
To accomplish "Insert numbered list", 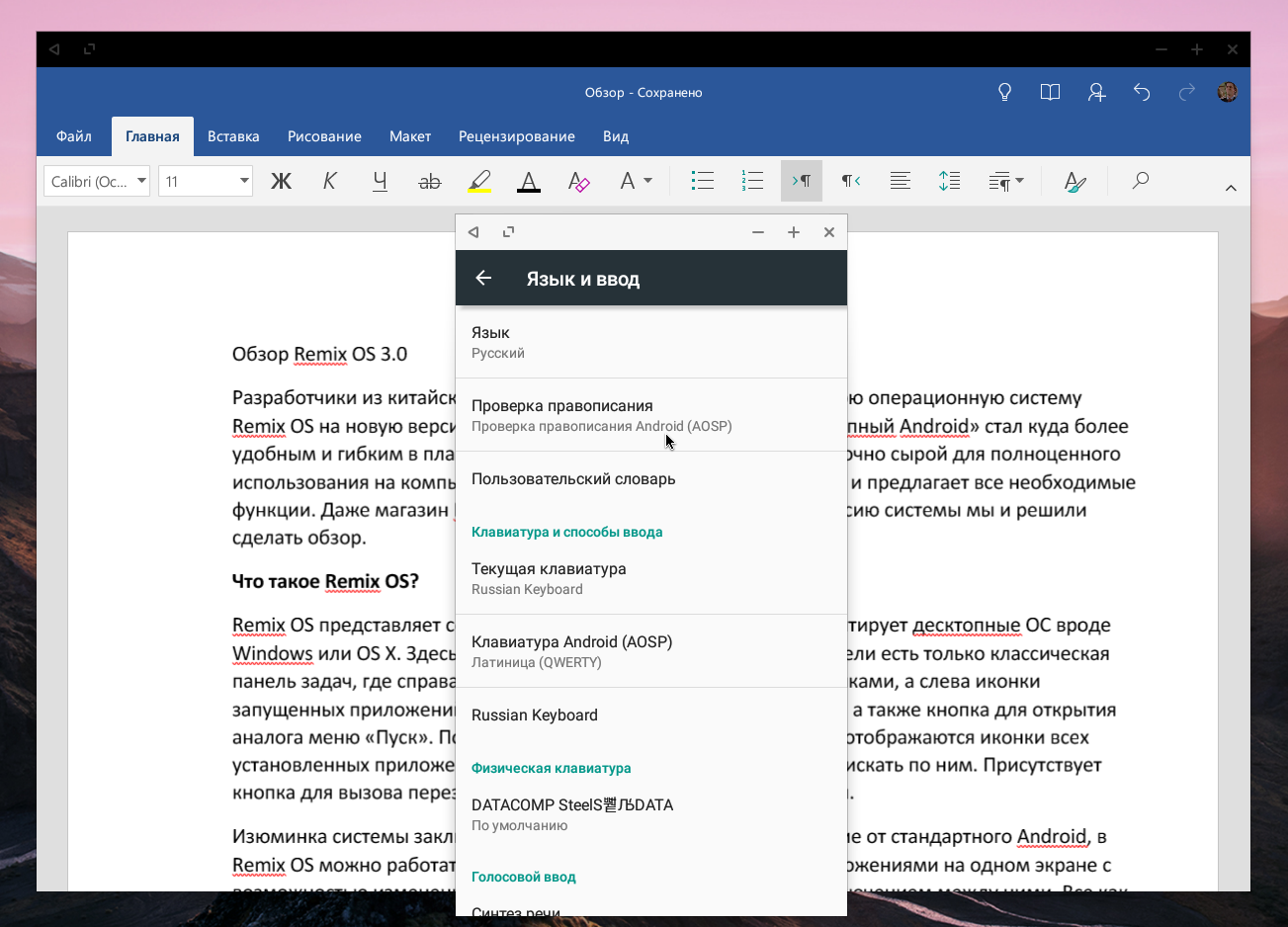I will [752, 181].
